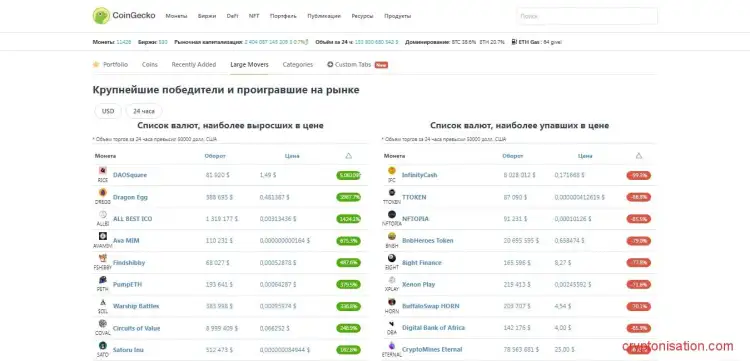Sort gainers by Оборот column
This screenshot has height=361, width=750.
click(215, 156)
